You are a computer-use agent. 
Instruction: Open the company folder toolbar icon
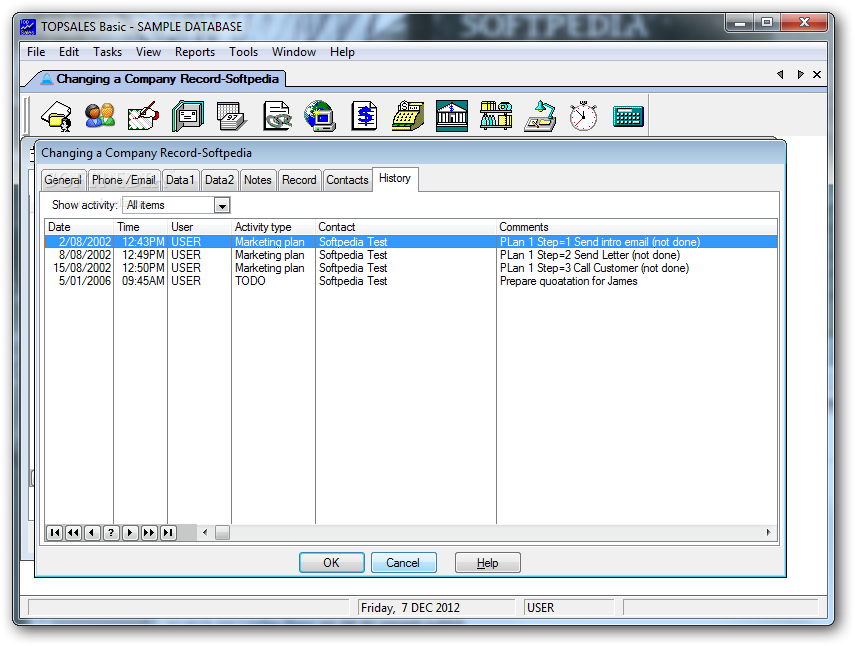(x=57, y=116)
